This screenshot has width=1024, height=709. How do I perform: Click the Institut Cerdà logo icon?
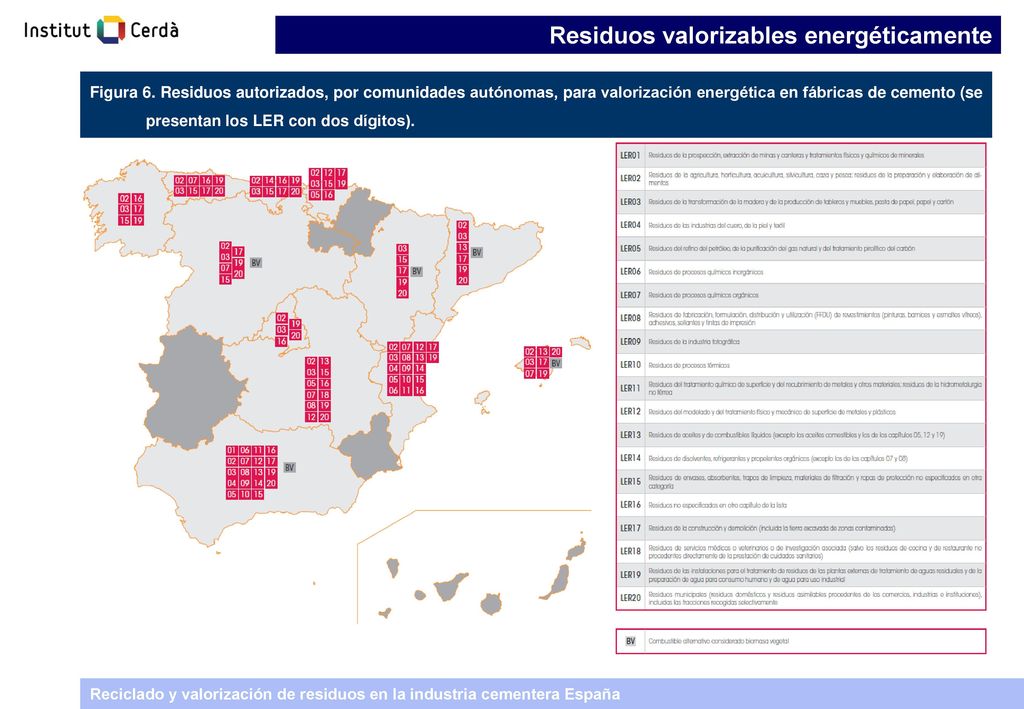(x=110, y=30)
